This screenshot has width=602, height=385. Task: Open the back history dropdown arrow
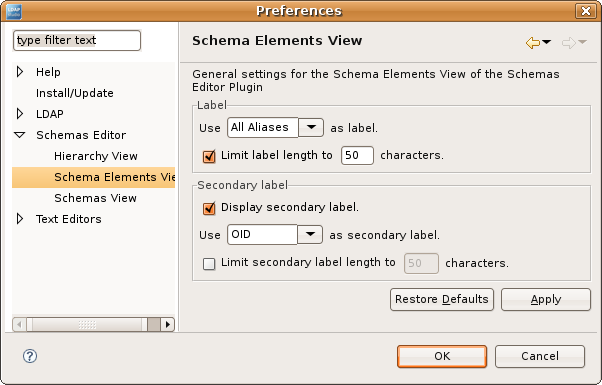546,42
